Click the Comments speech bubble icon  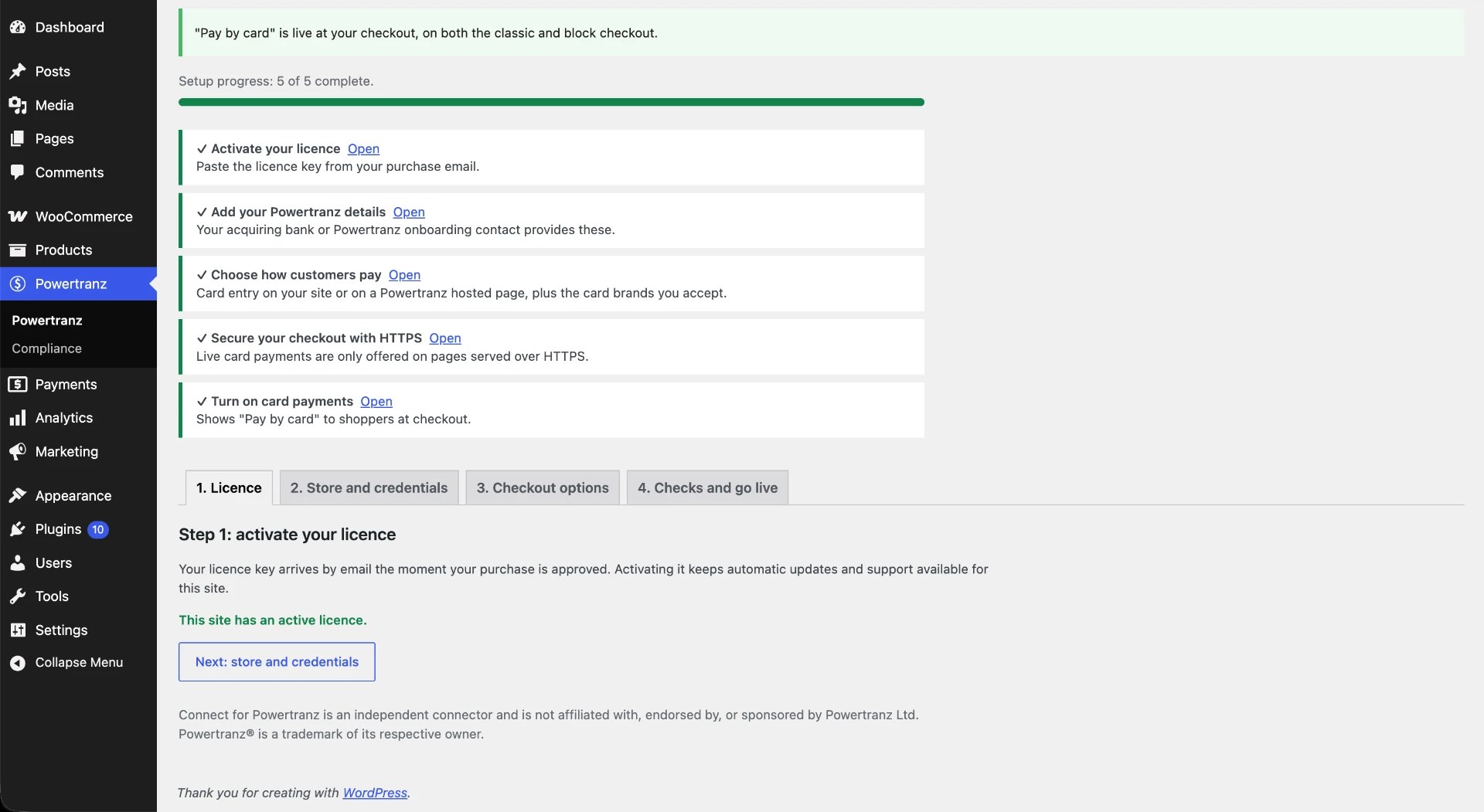[18, 172]
